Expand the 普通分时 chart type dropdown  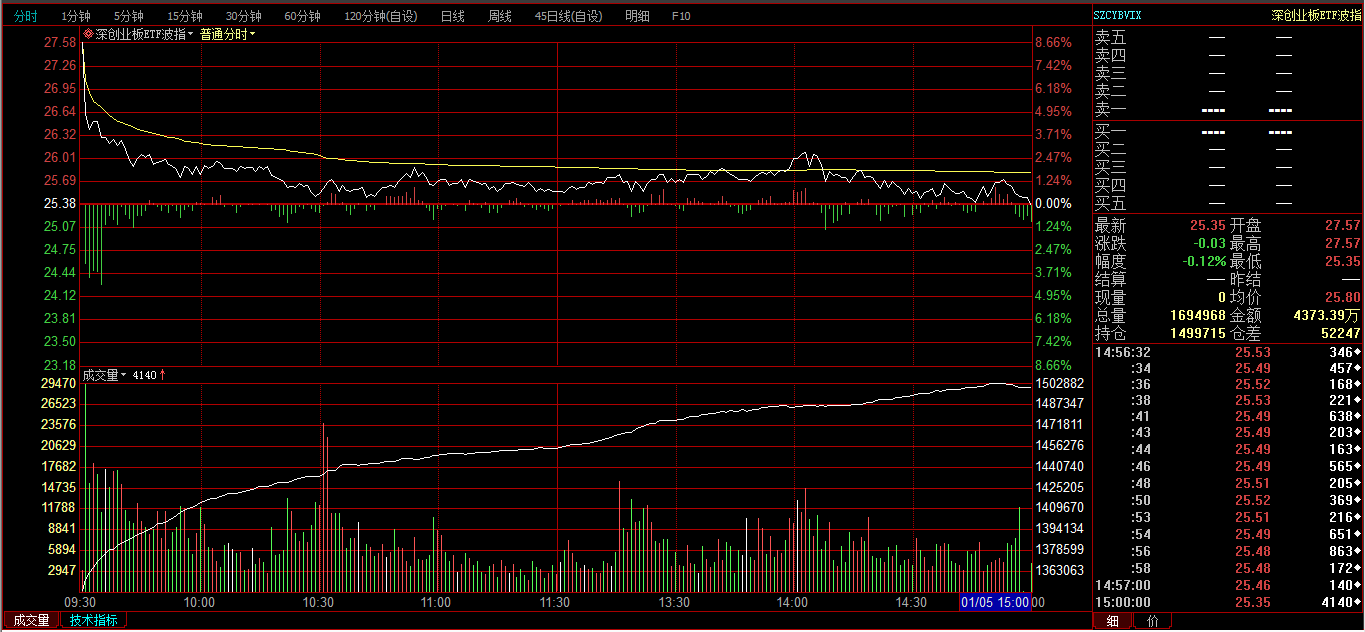[x=252, y=34]
